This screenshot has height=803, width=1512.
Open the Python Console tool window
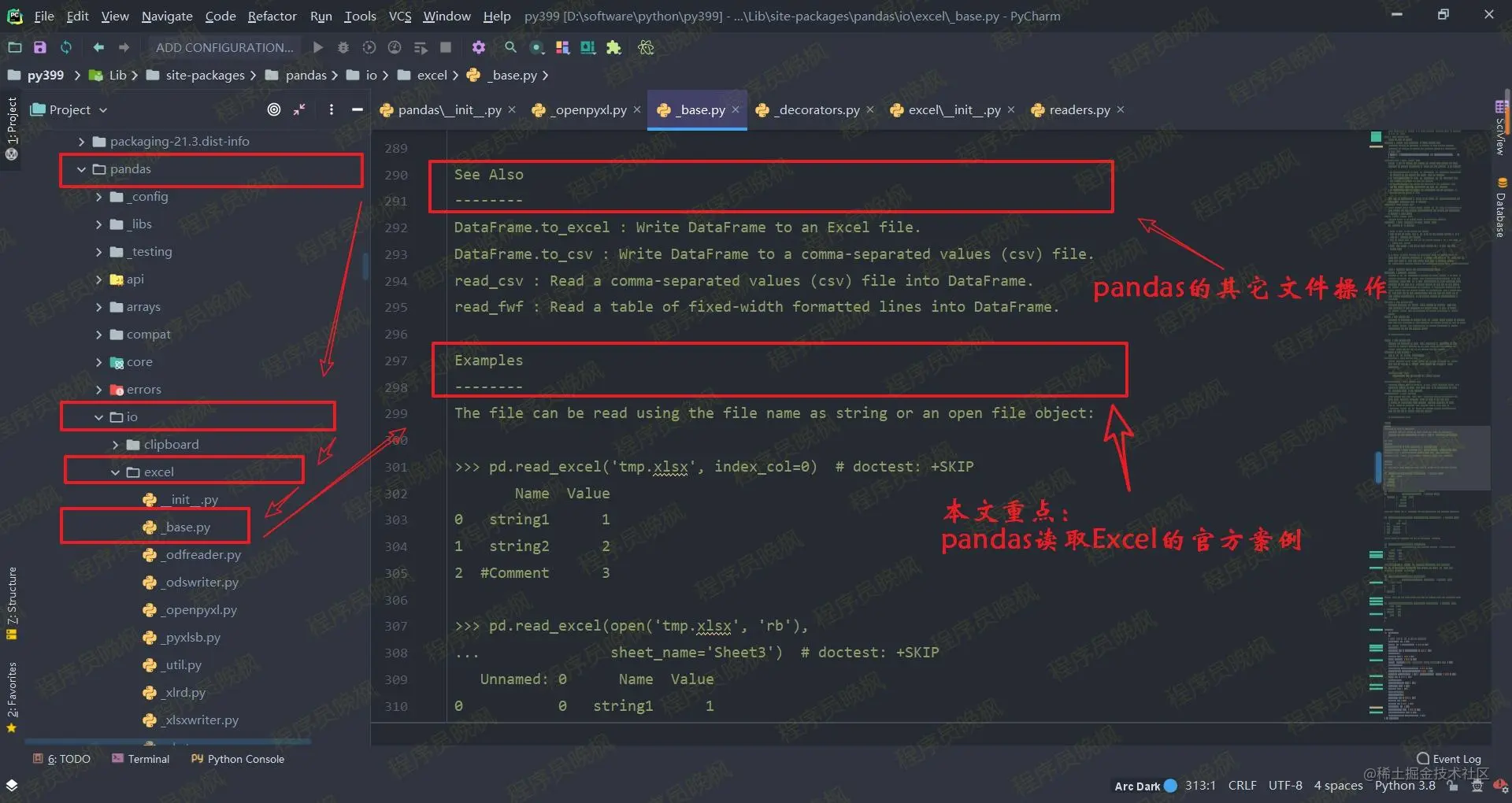(x=238, y=759)
